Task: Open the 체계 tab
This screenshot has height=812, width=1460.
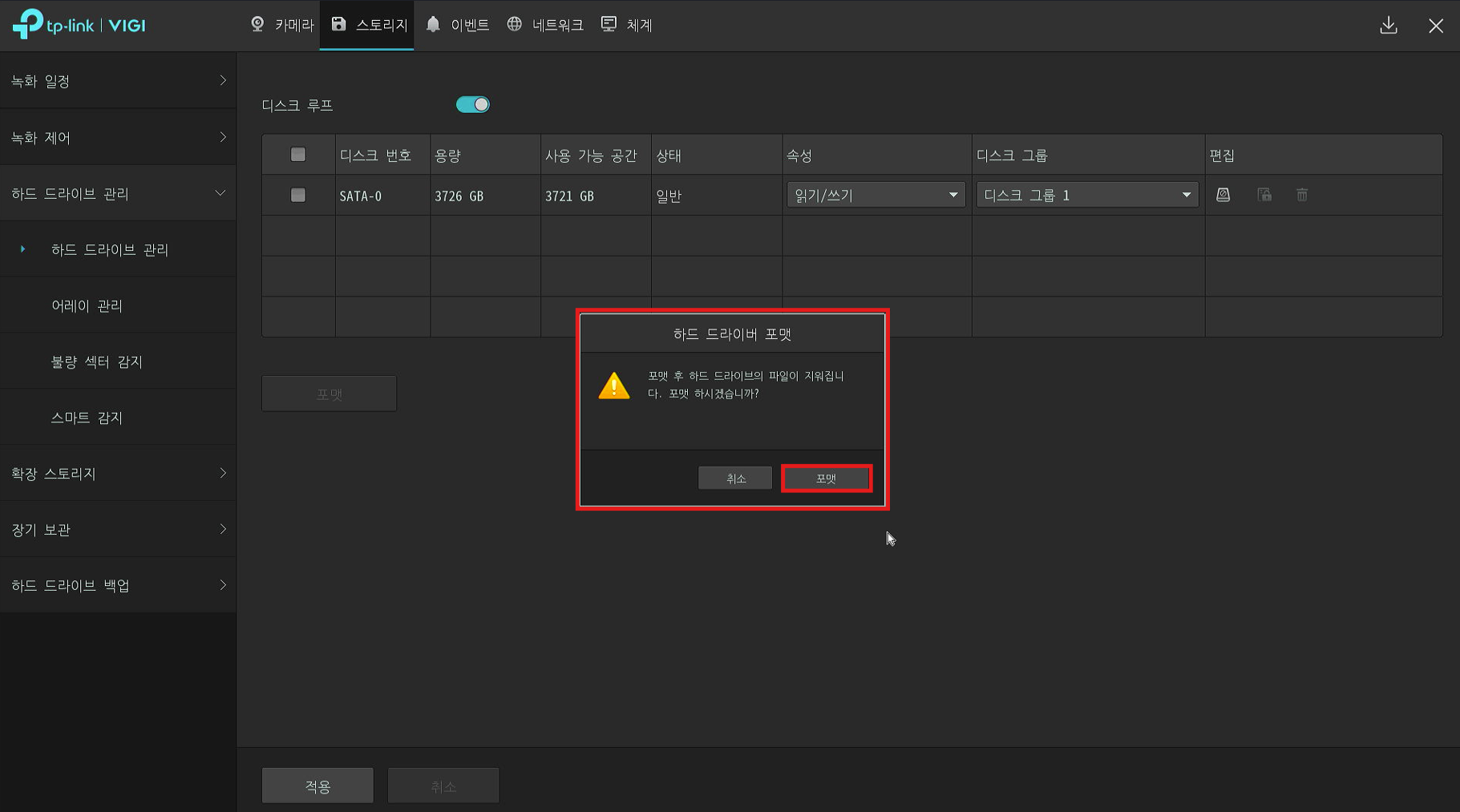Action: [x=627, y=25]
